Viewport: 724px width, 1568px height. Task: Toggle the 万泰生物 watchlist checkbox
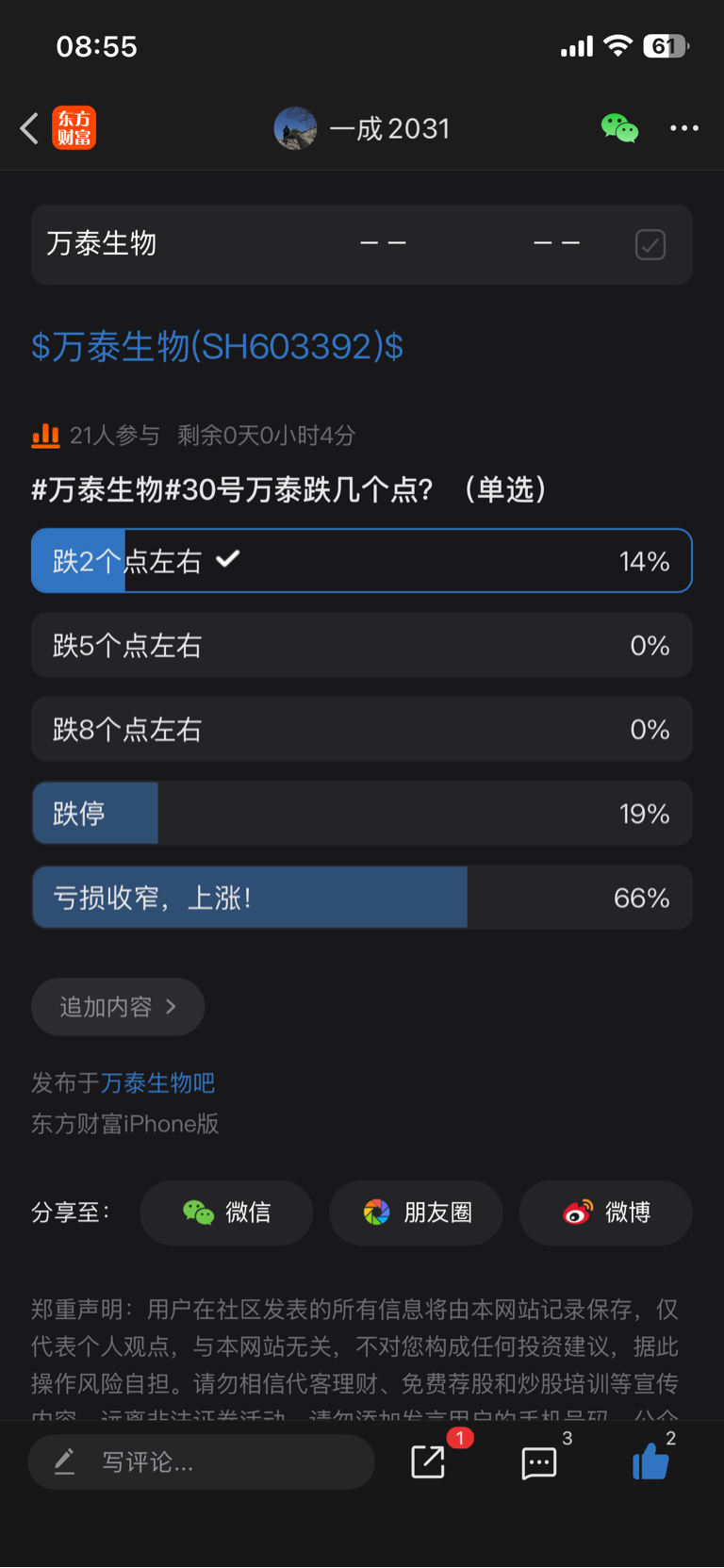pyautogui.click(x=650, y=245)
